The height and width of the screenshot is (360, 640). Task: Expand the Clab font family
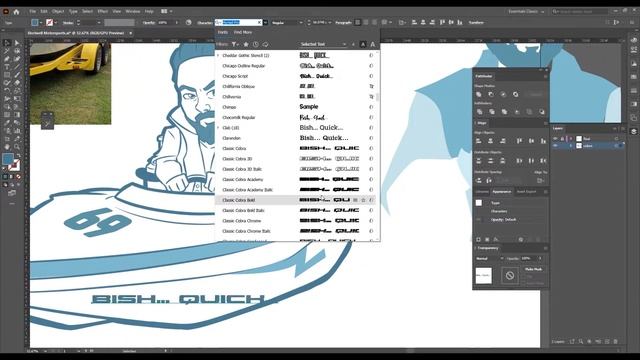218,128
